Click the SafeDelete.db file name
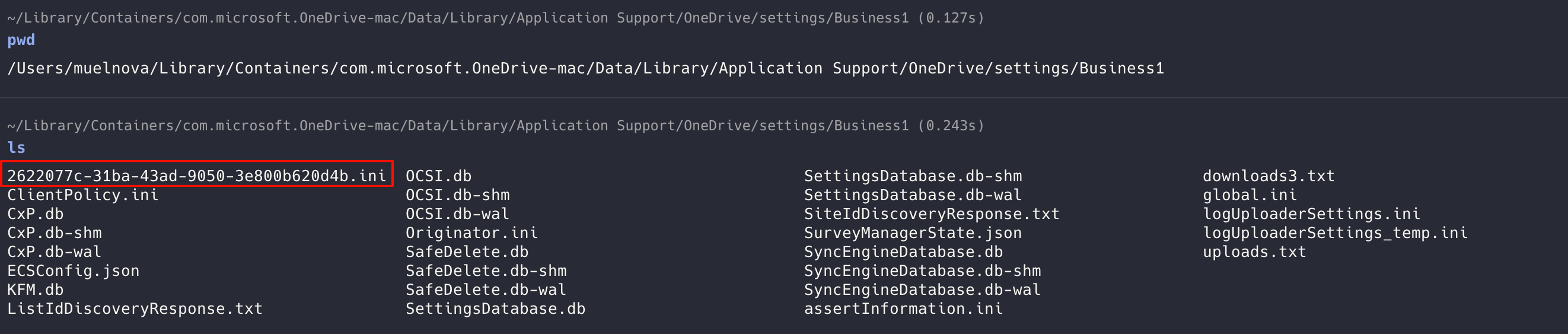Image resolution: width=1568 pixels, height=334 pixels. click(x=467, y=252)
